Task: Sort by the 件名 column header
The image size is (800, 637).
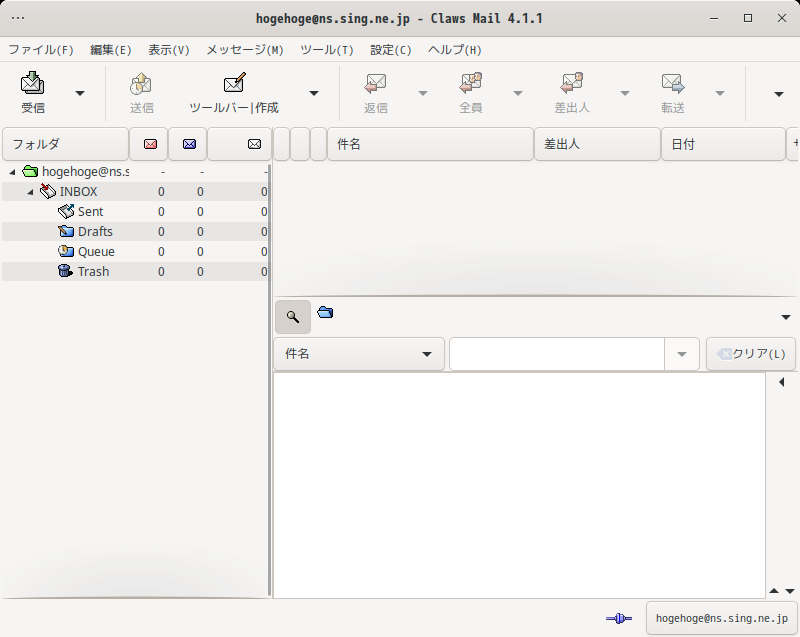Action: [x=430, y=144]
